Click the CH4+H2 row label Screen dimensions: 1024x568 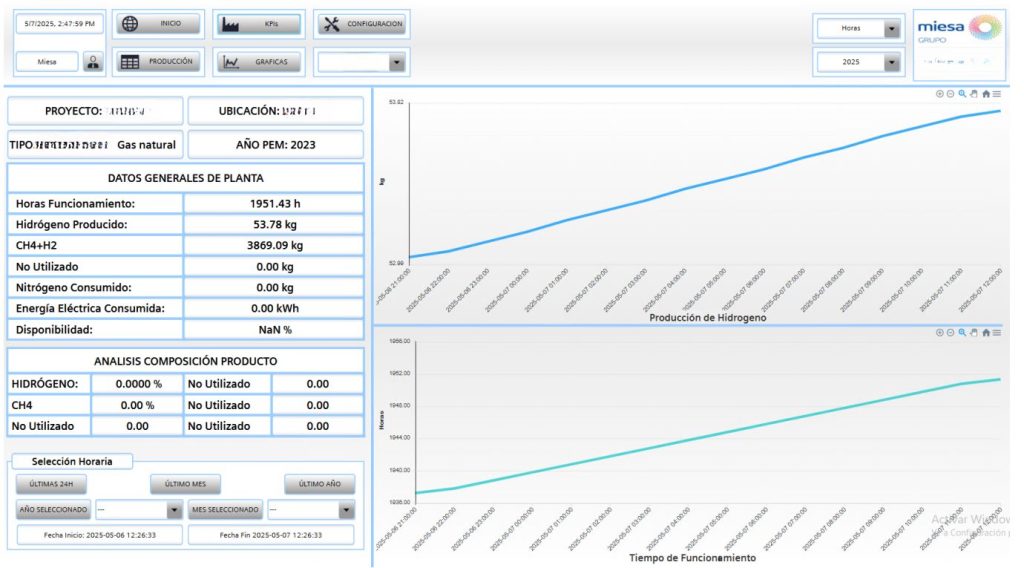coord(36,245)
